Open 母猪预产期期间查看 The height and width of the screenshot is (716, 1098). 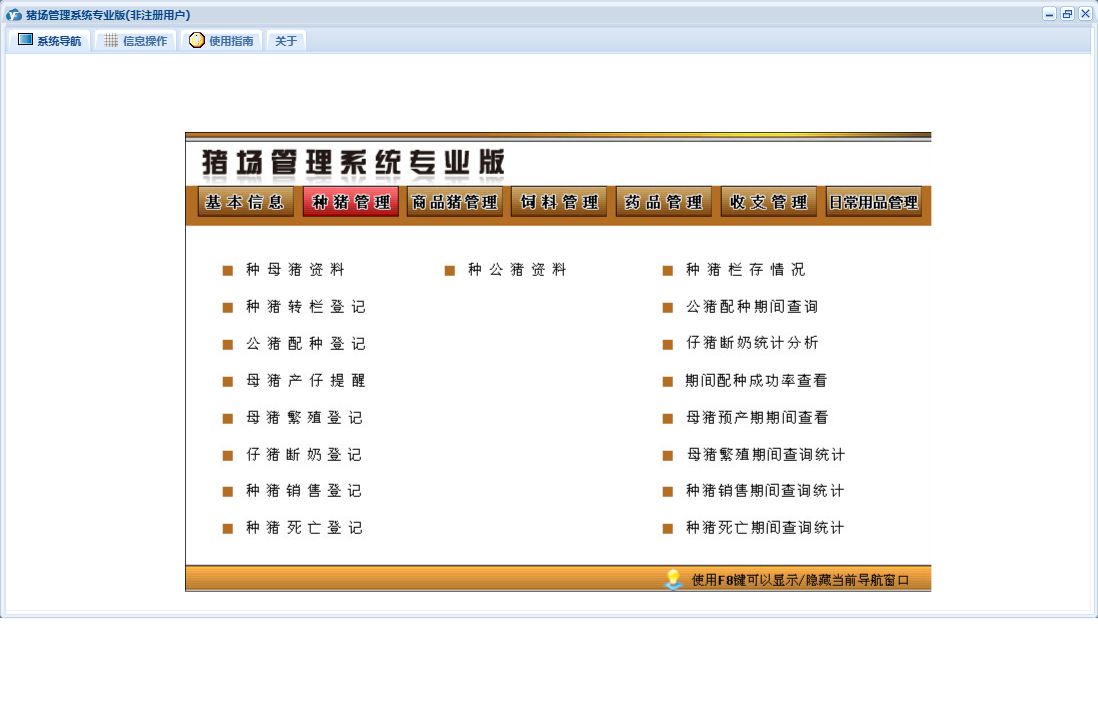click(756, 418)
